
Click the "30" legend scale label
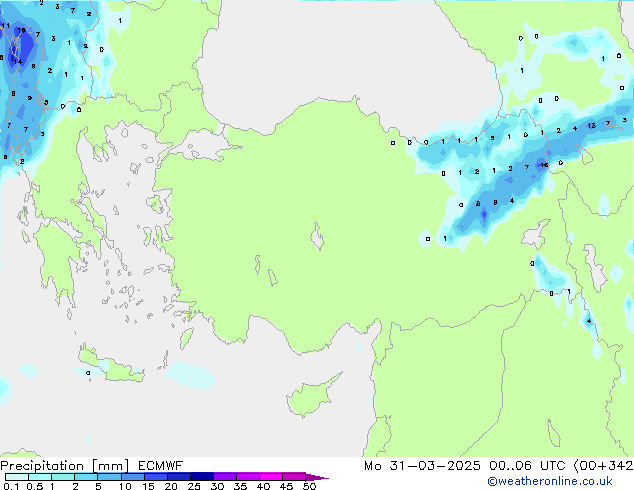(x=217, y=486)
